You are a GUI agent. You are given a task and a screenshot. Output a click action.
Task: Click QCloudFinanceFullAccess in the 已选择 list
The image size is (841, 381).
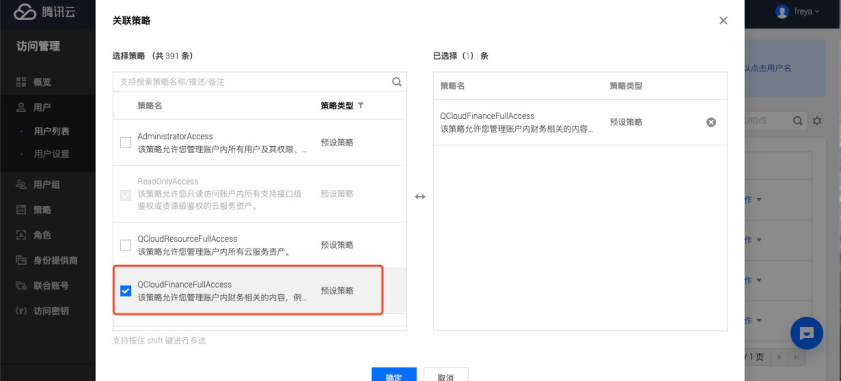pos(487,116)
